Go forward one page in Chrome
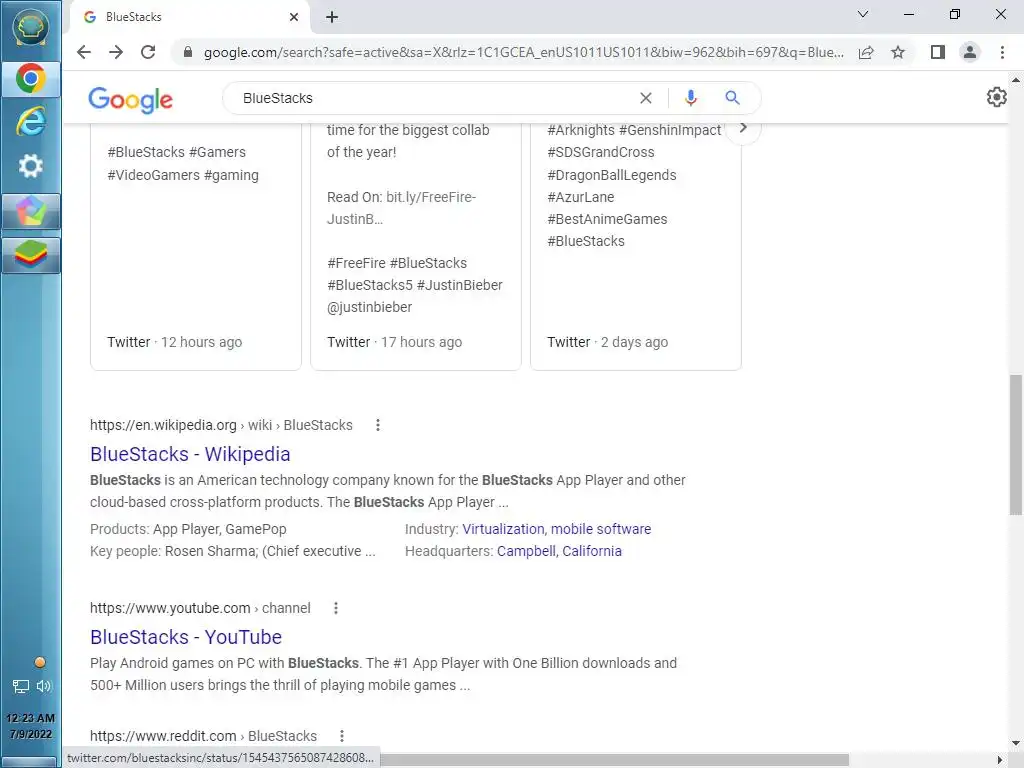 (116, 52)
